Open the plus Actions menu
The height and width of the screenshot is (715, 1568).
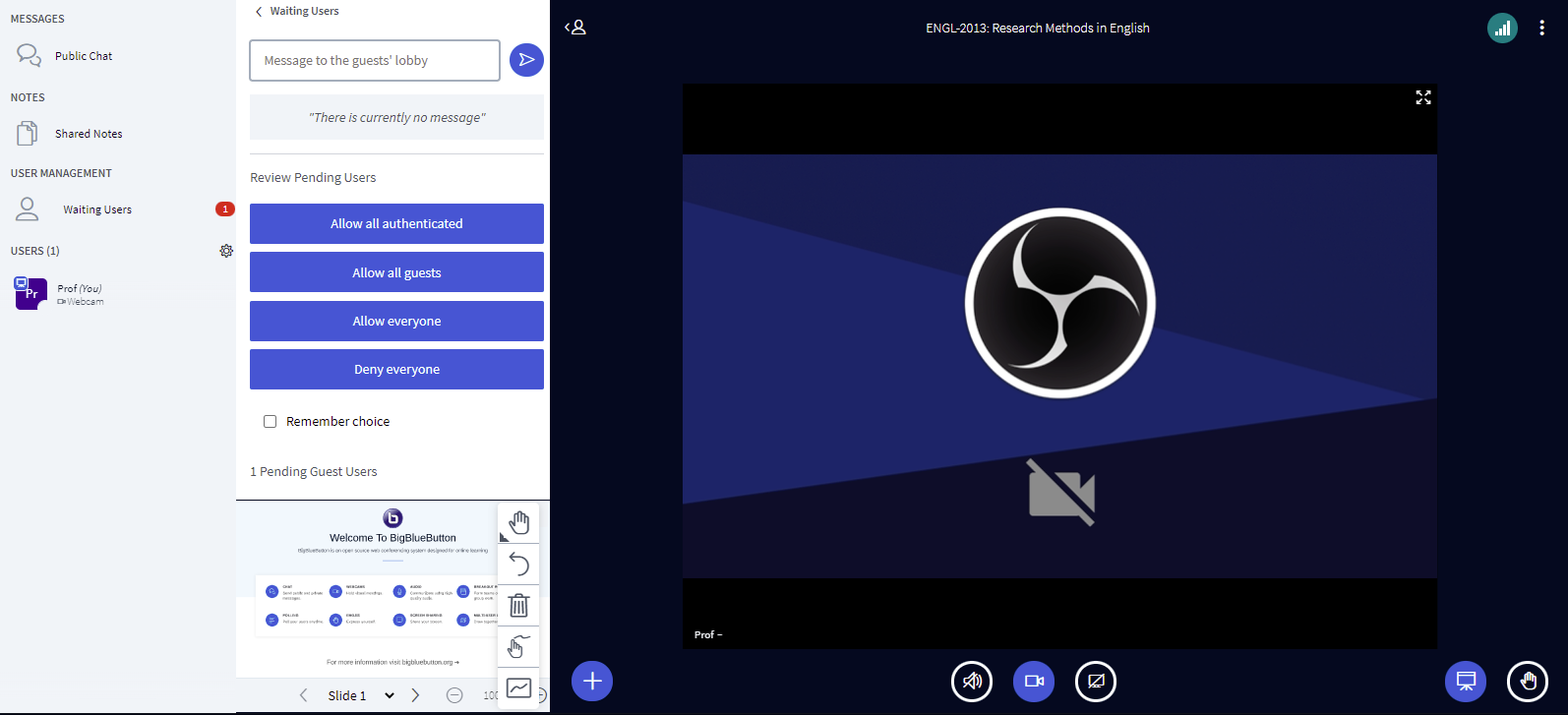tap(592, 681)
